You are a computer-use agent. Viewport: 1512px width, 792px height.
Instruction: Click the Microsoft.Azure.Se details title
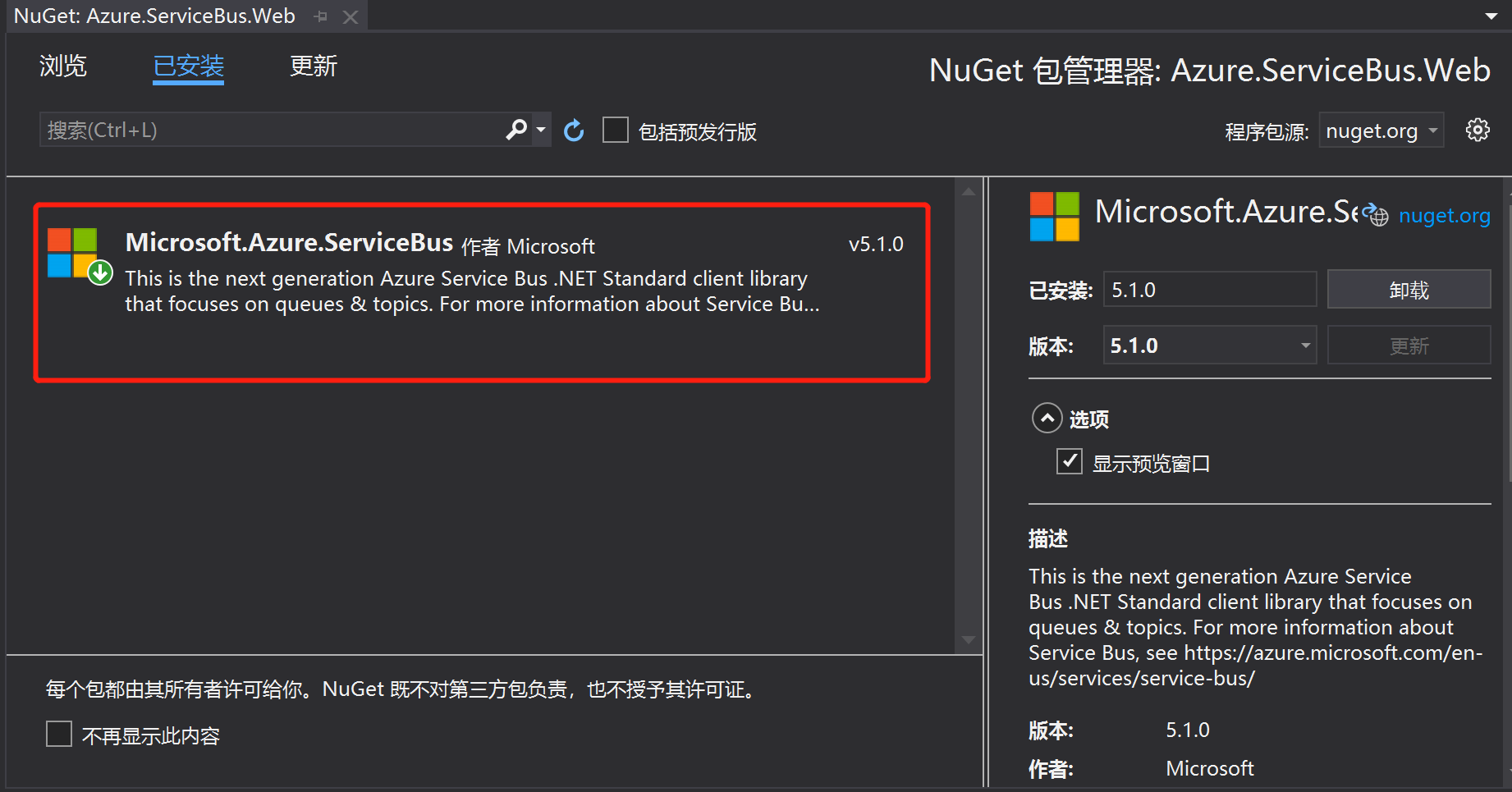1226,212
